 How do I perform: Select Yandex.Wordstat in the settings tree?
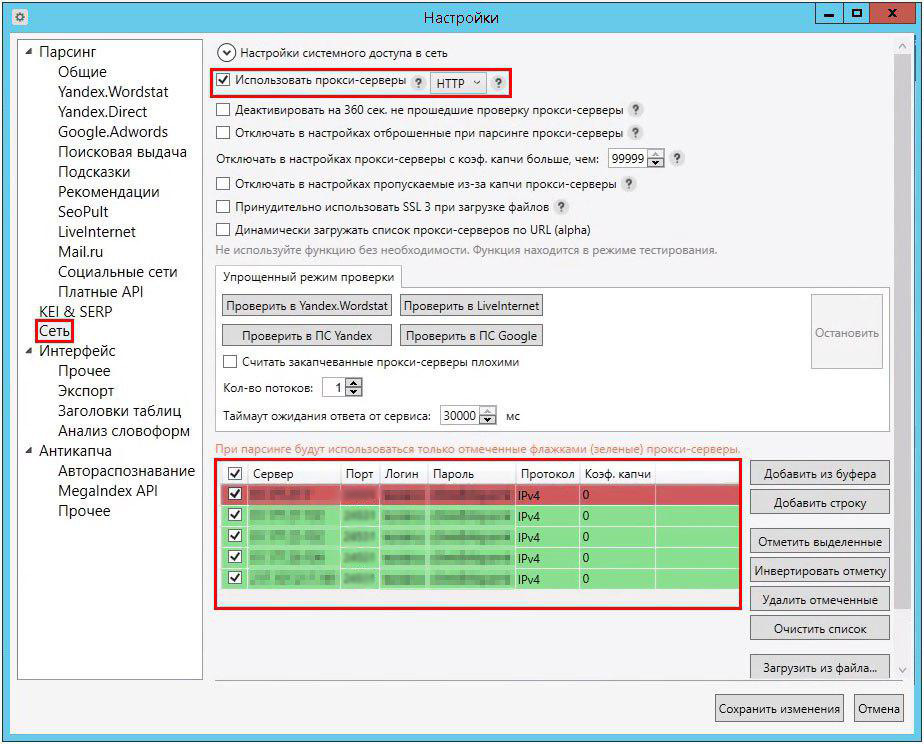(x=113, y=92)
